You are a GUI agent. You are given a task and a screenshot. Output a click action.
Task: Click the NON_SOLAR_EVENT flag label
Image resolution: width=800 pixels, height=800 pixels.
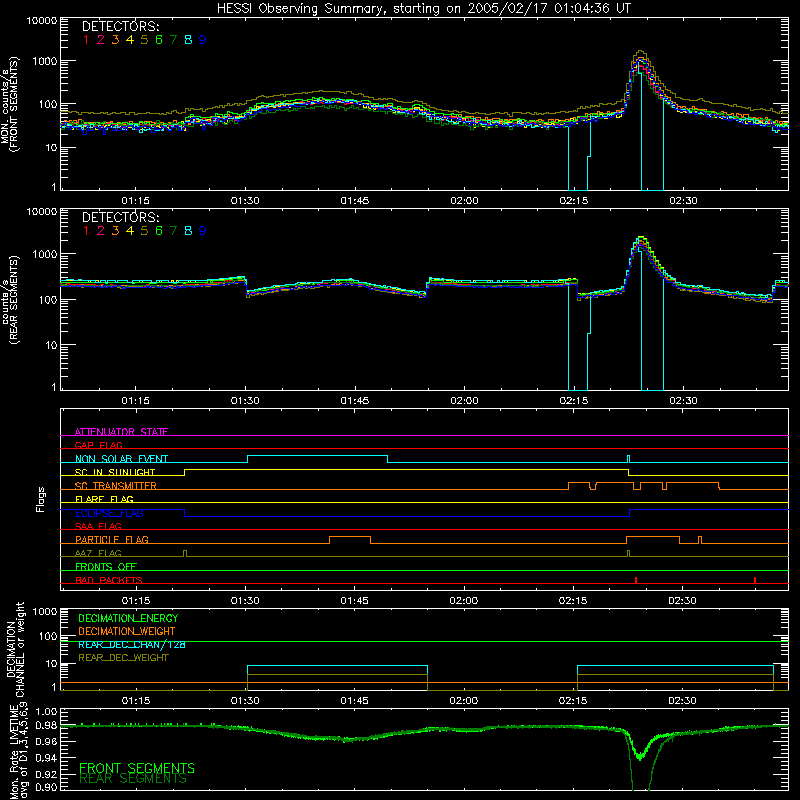pos(121,459)
